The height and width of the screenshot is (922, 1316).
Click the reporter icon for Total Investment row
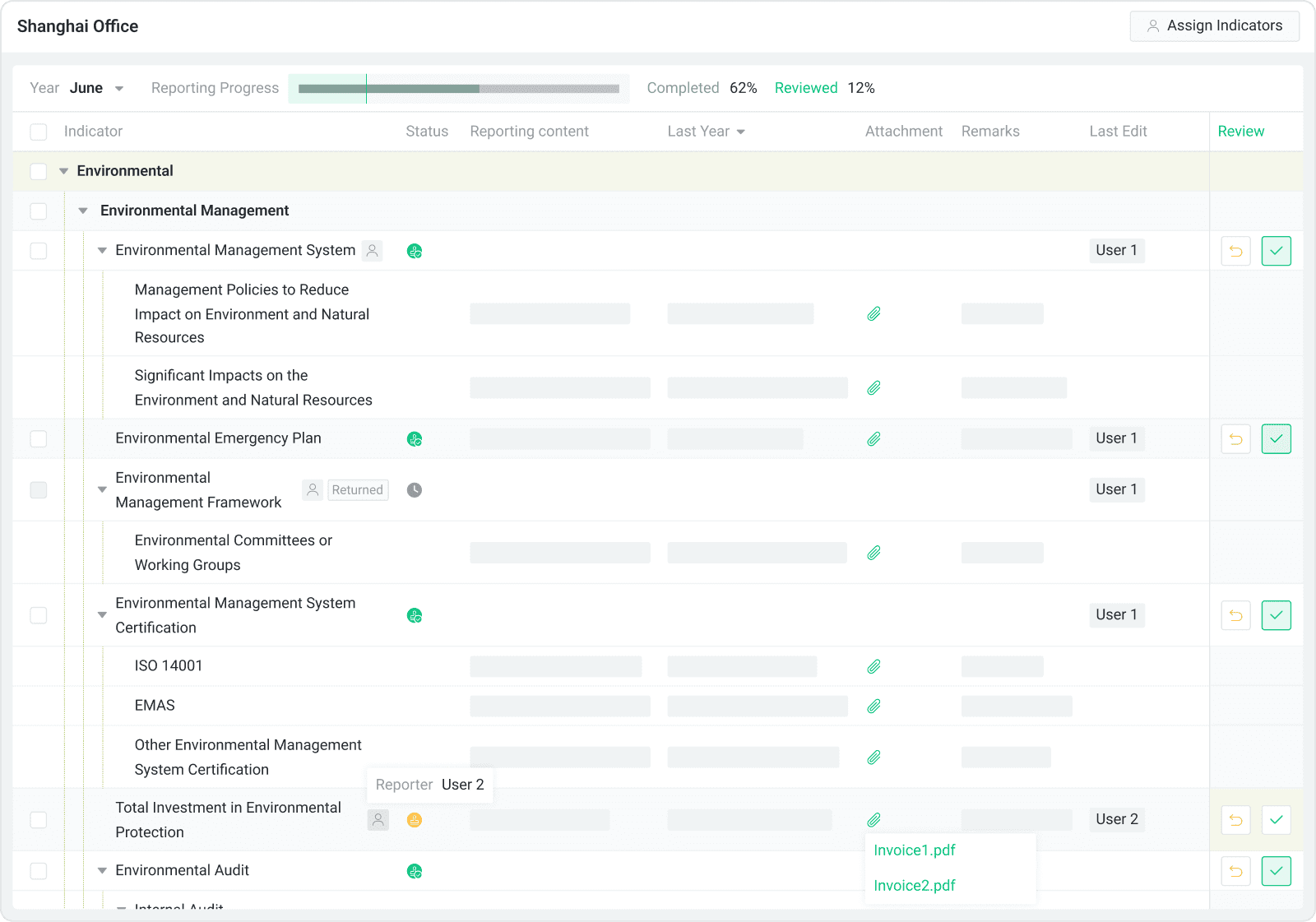pos(378,820)
